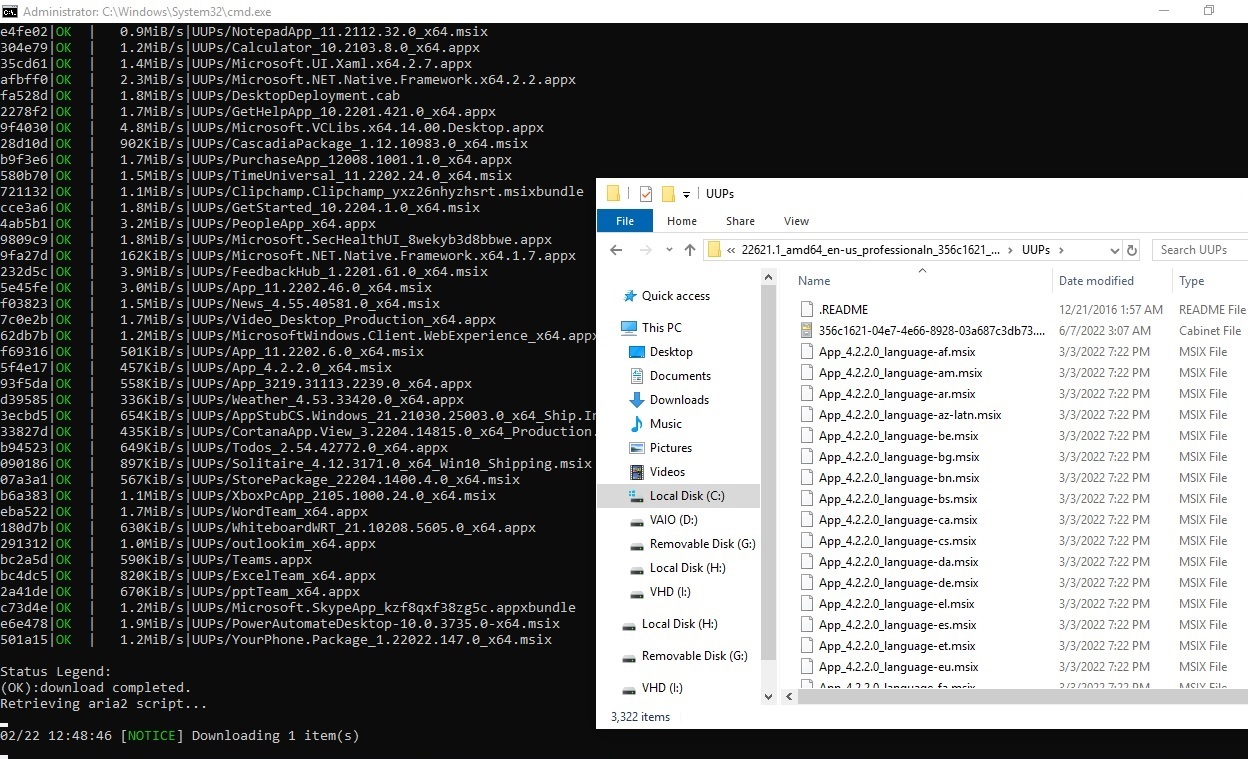Expand the address bar history dropdown
This screenshot has height=759, width=1248.
point(1115,250)
